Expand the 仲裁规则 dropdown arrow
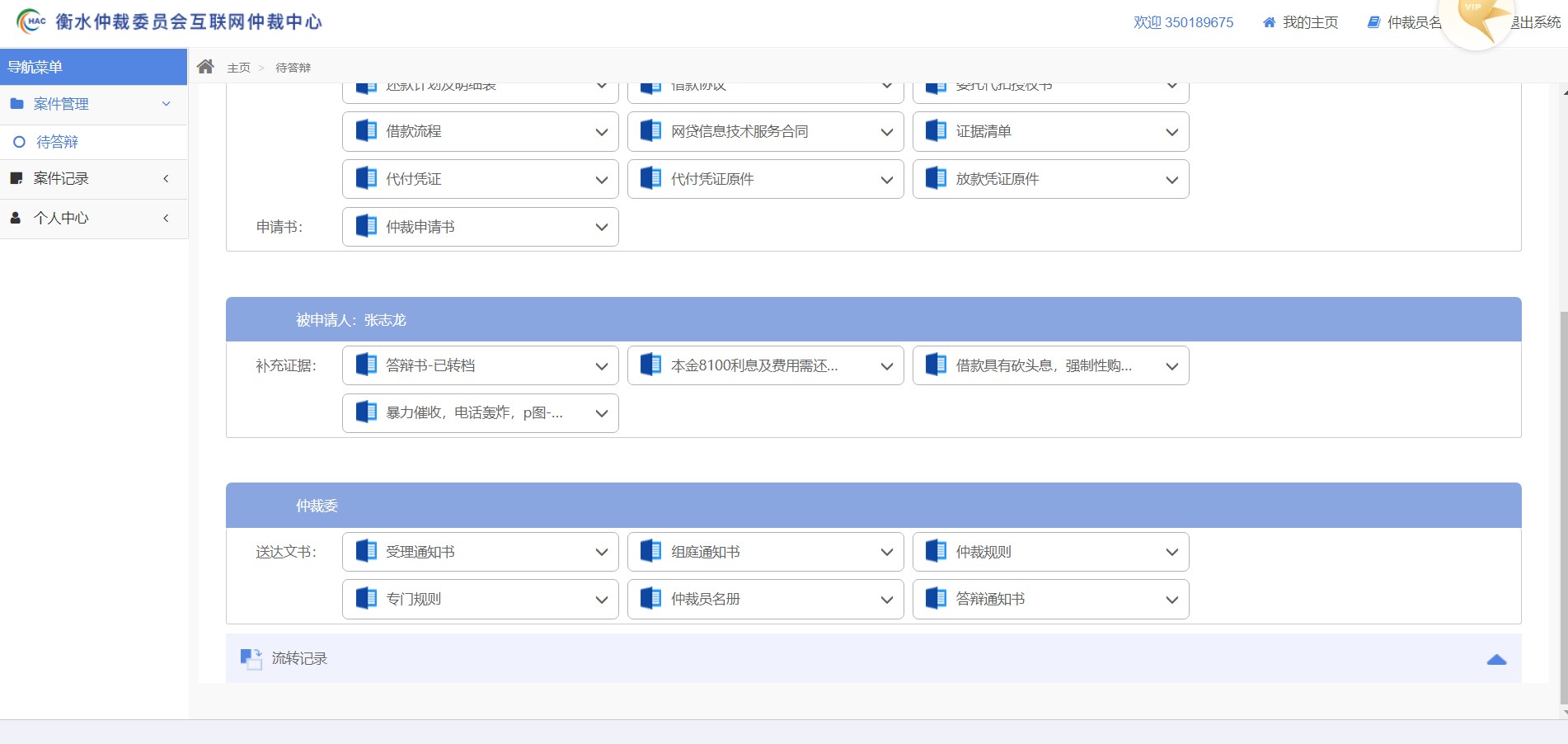The width and height of the screenshot is (1568, 744). (x=1172, y=553)
